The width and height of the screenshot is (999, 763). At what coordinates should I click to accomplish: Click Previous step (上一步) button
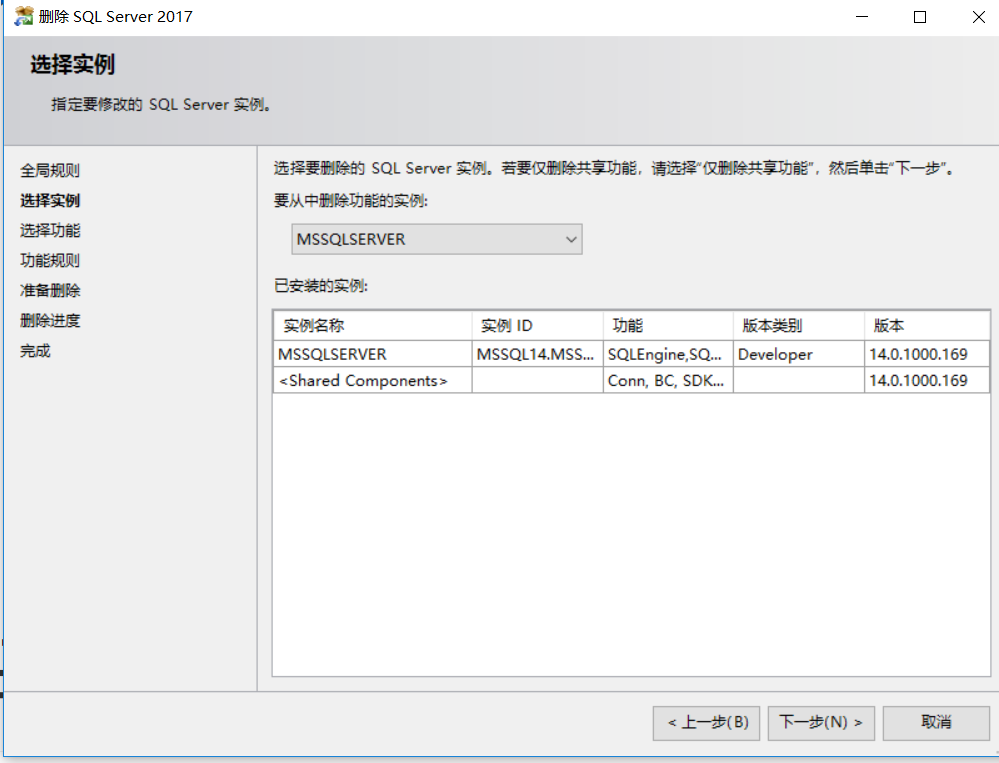pyautogui.click(x=707, y=722)
